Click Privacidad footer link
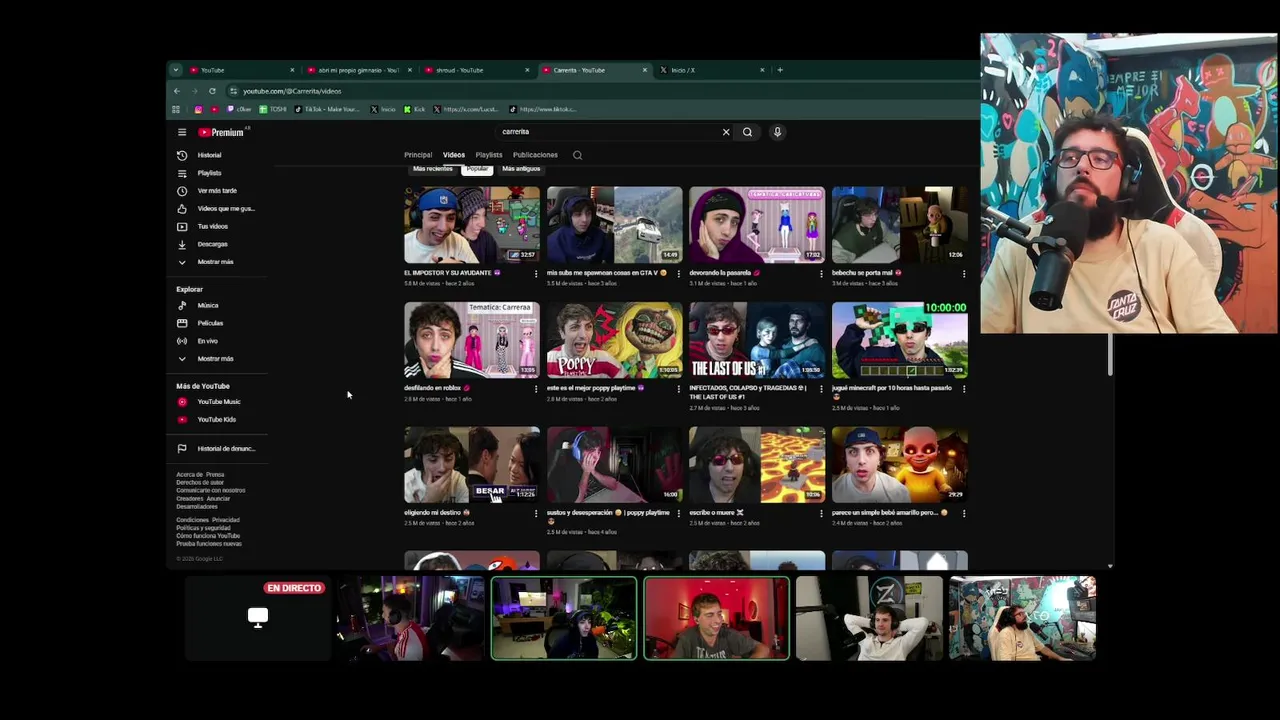Screen dimensions: 1280x720 coord(226,520)
